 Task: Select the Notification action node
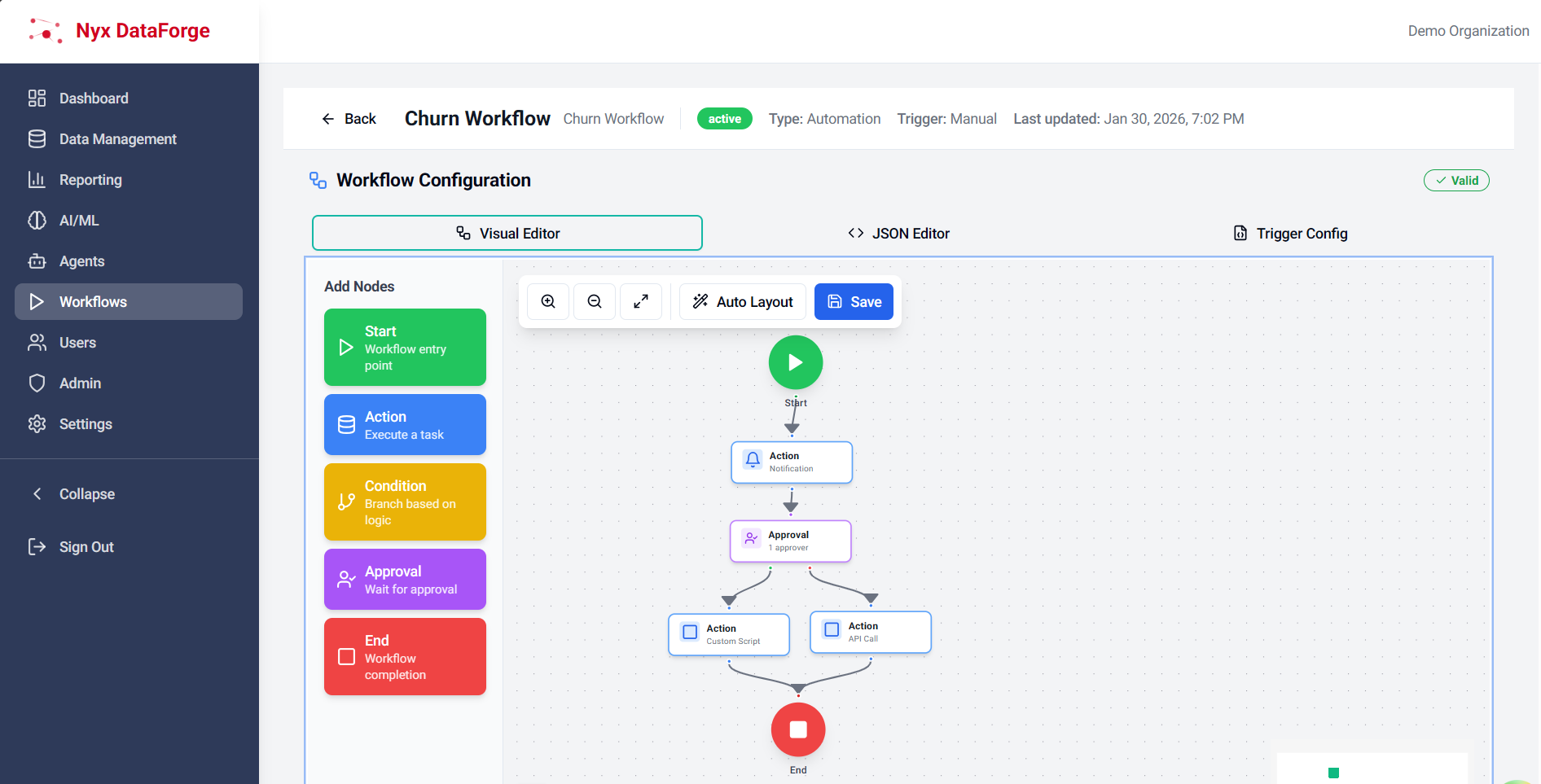[x=791, y=462]
